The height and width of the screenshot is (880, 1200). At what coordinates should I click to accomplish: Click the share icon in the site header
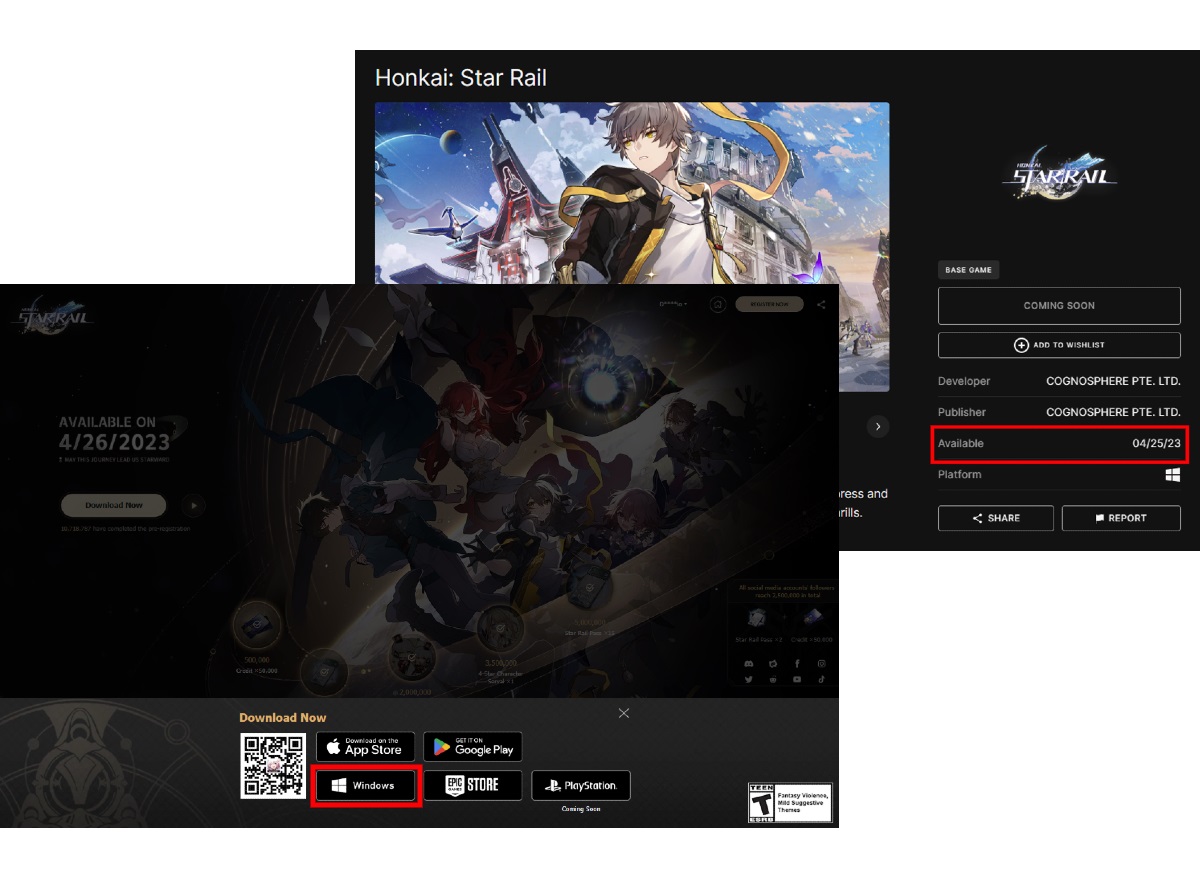click(x=821, y=305)
